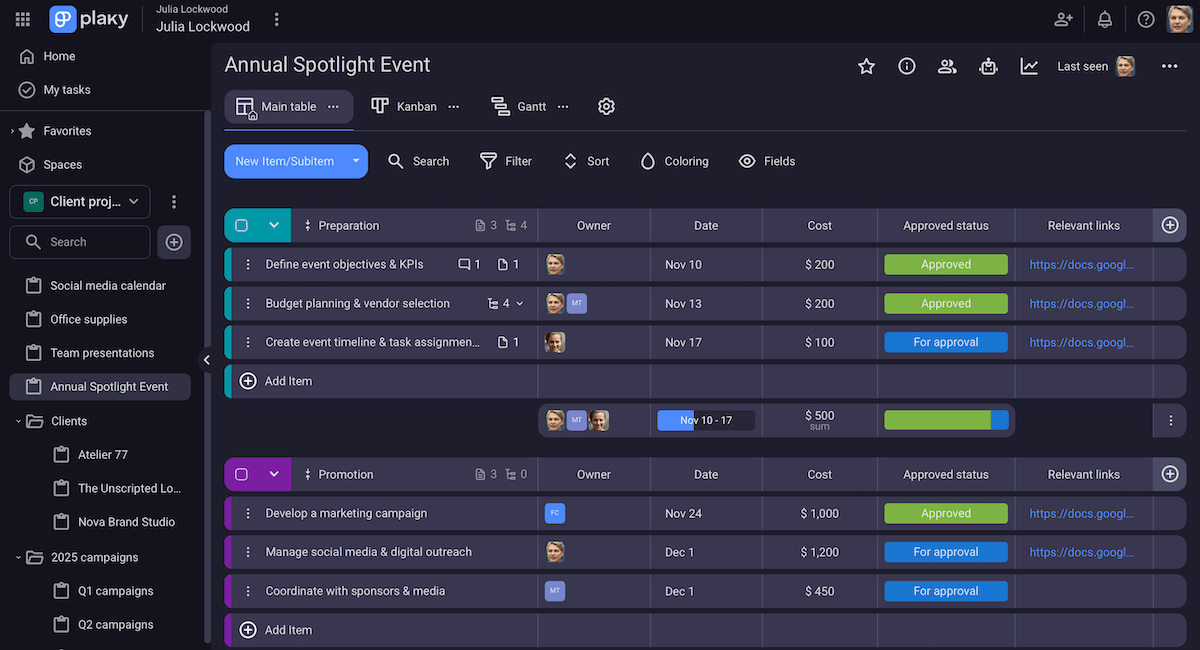
Task: Select all items in Promotion group
Action: point(241,474)
